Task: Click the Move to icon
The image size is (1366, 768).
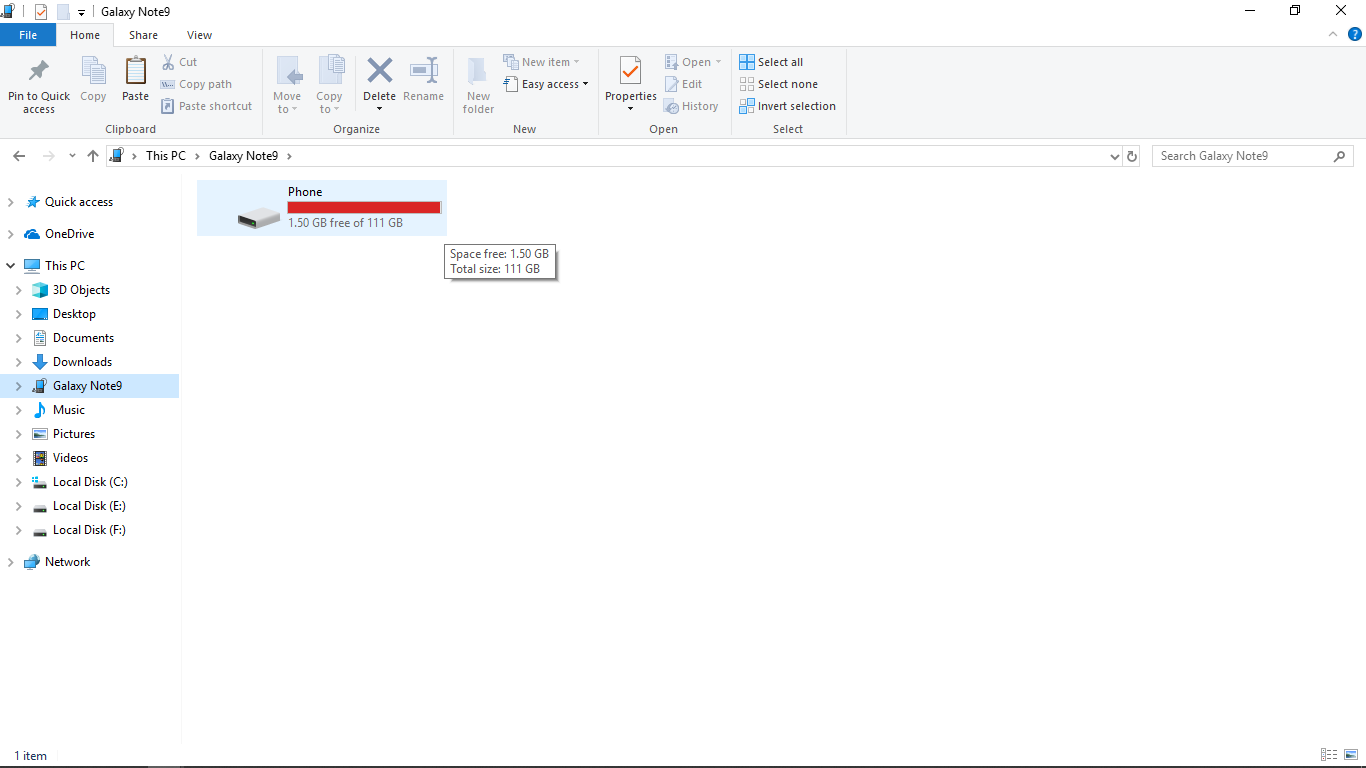Action: click(x=288, y=71)
